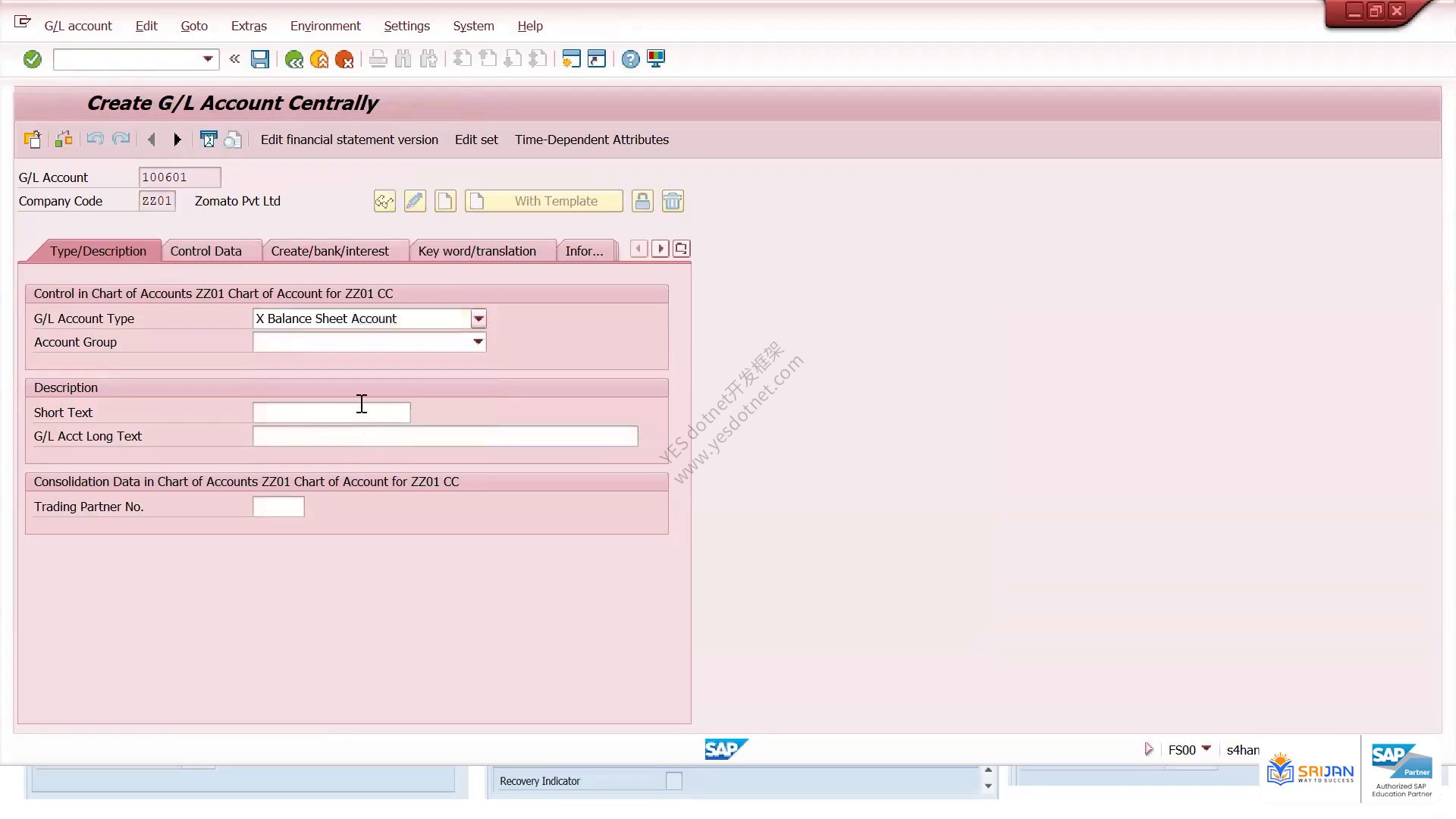Click the blue Help question mark icon
1456x819 pixels.
pos(630,59)
